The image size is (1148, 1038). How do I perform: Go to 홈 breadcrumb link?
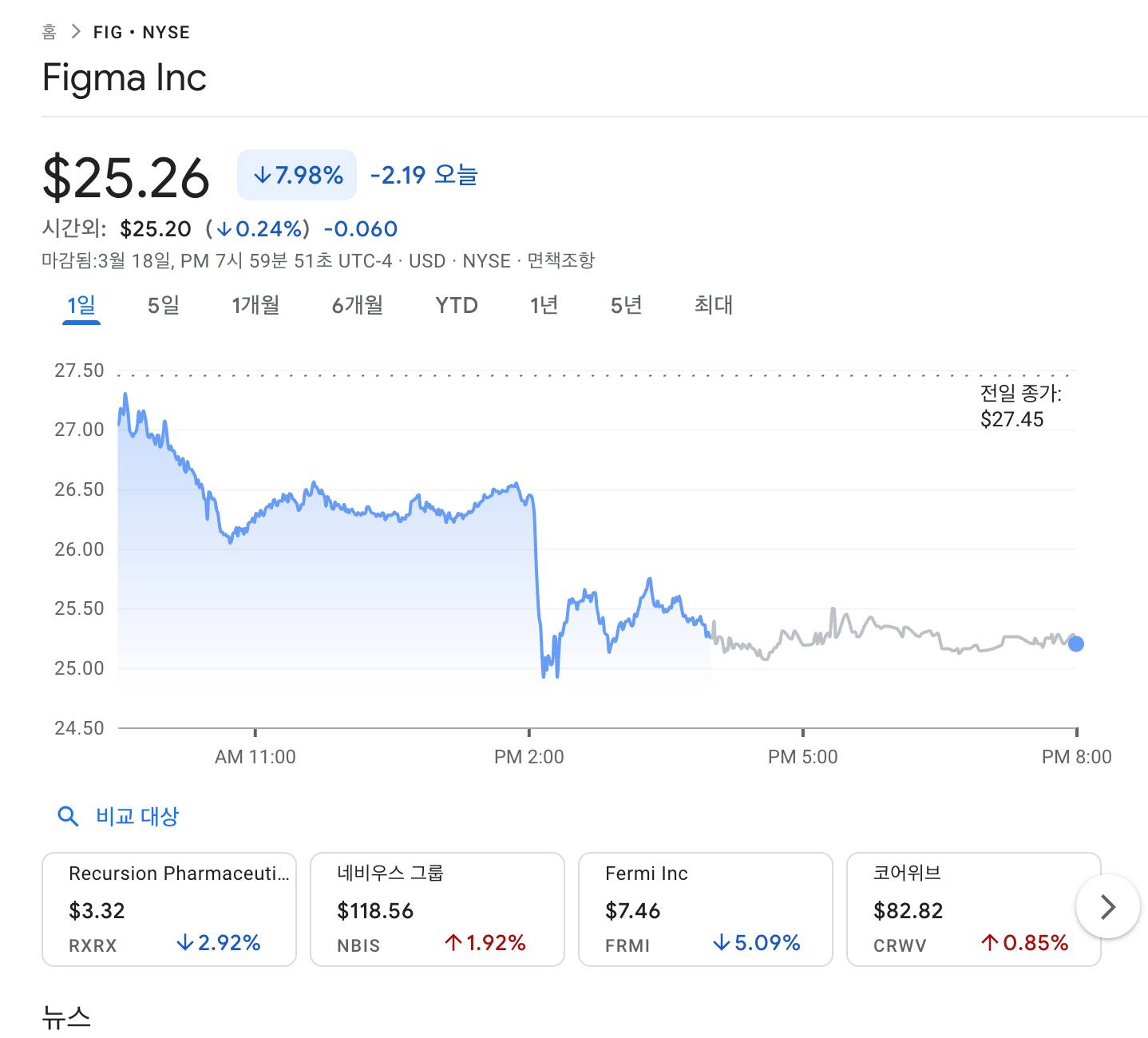49,32
